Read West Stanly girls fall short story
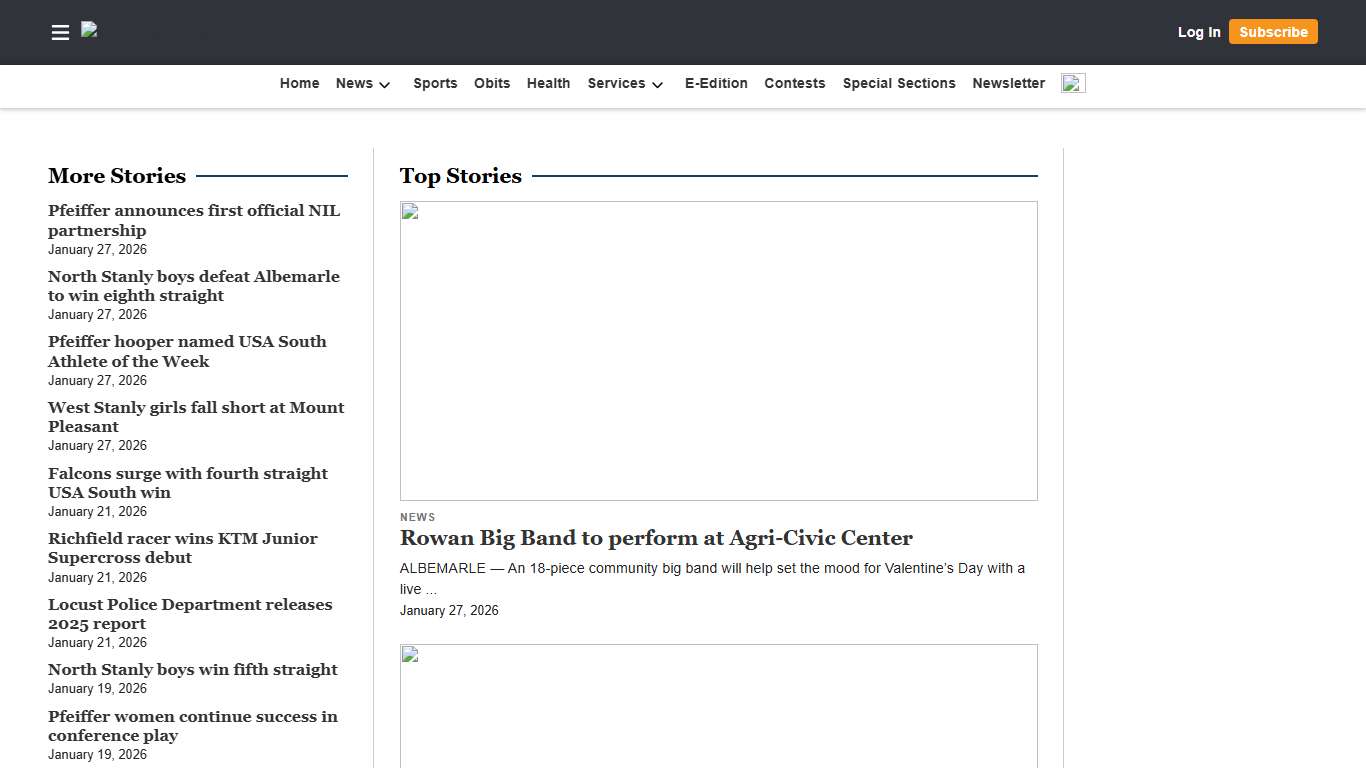The height and width of the screenshot is (768, 1366). (196, 417)
